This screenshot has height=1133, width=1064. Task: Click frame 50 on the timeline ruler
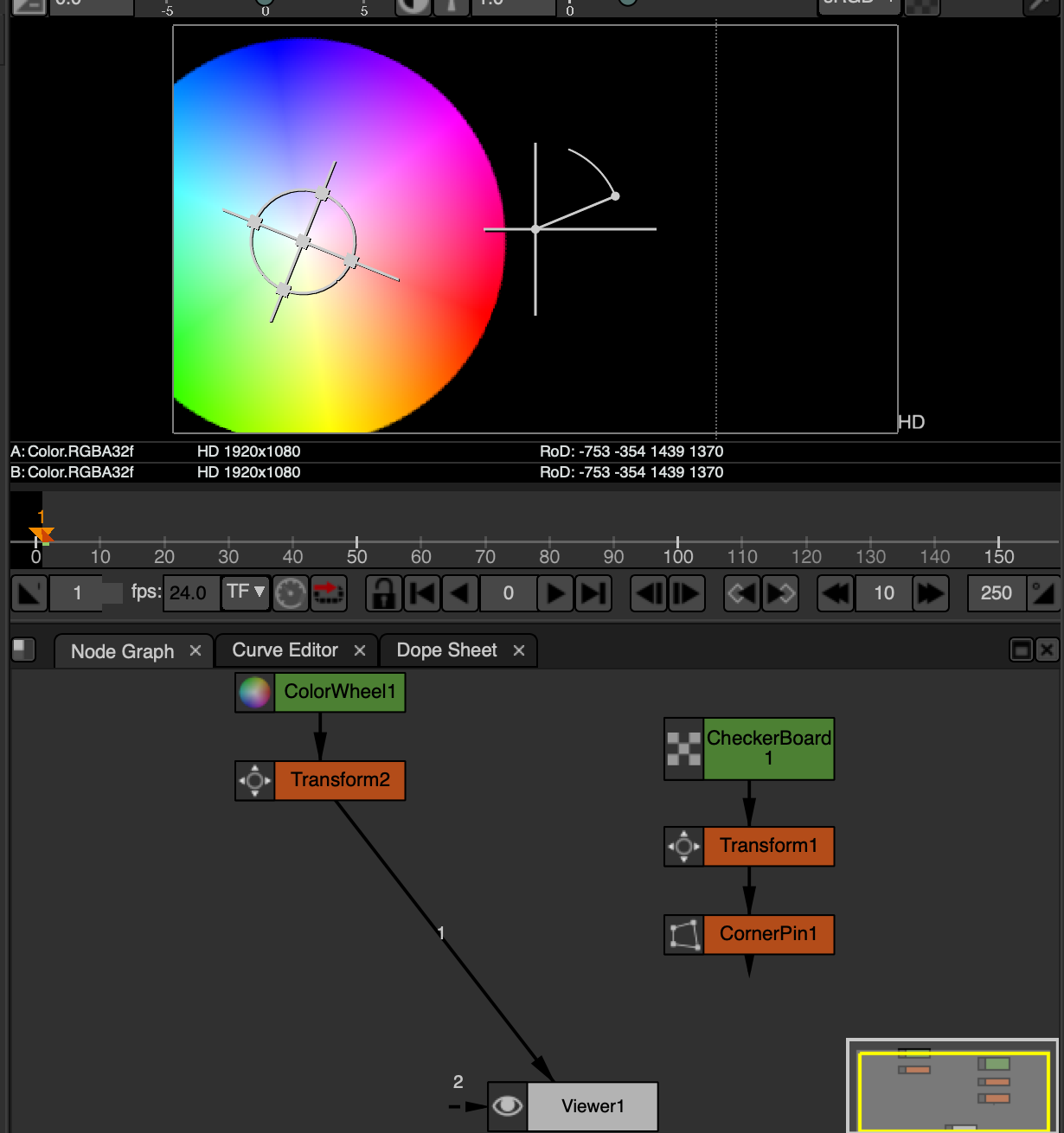coord(356,556)
